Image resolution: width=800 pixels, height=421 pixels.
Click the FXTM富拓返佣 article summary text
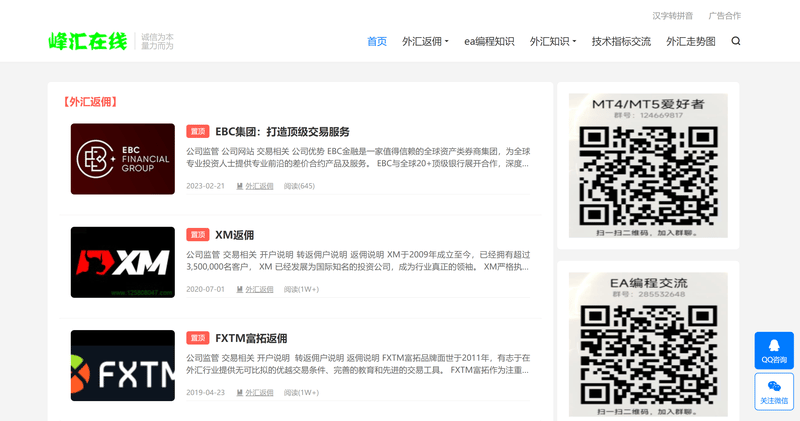click(x=358, y=364)
